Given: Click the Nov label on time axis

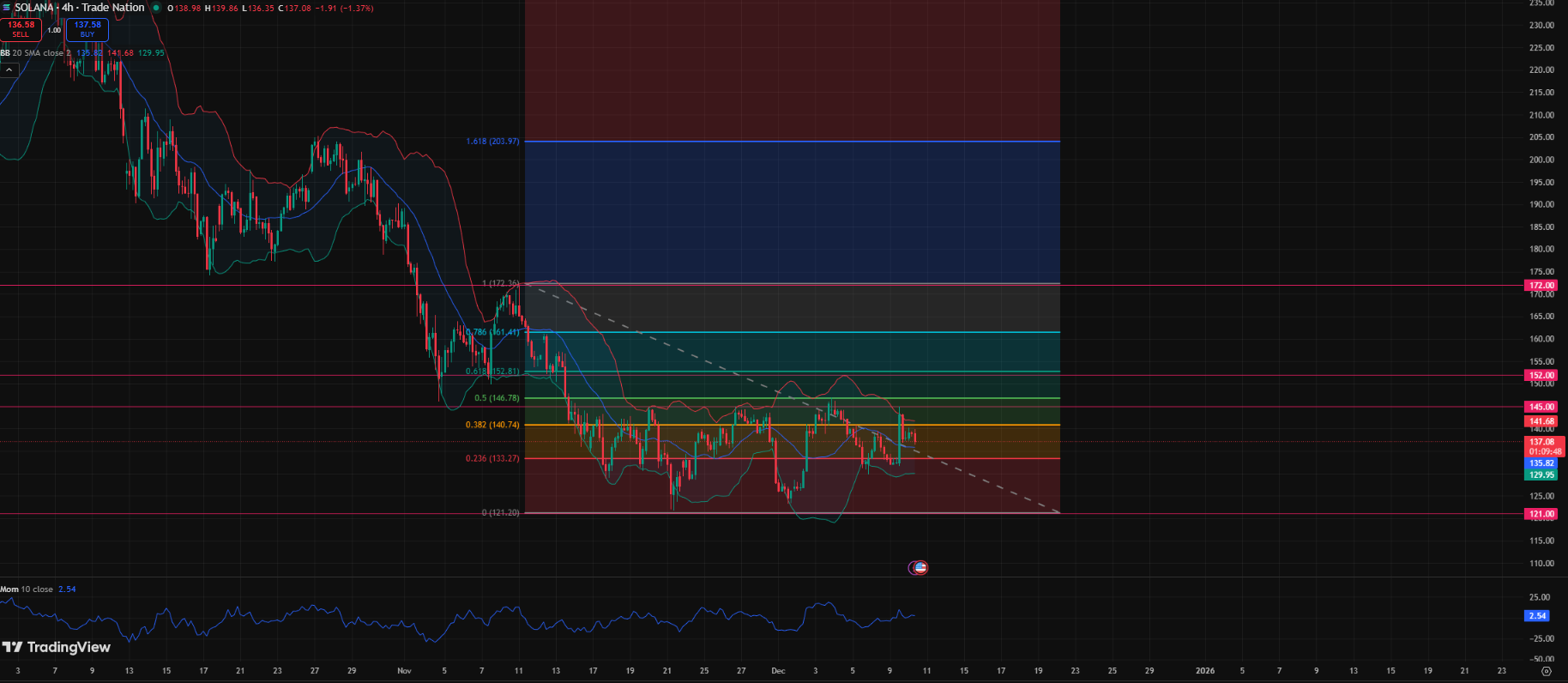Looking at the screenshot, I should click(x=405, y=671).
